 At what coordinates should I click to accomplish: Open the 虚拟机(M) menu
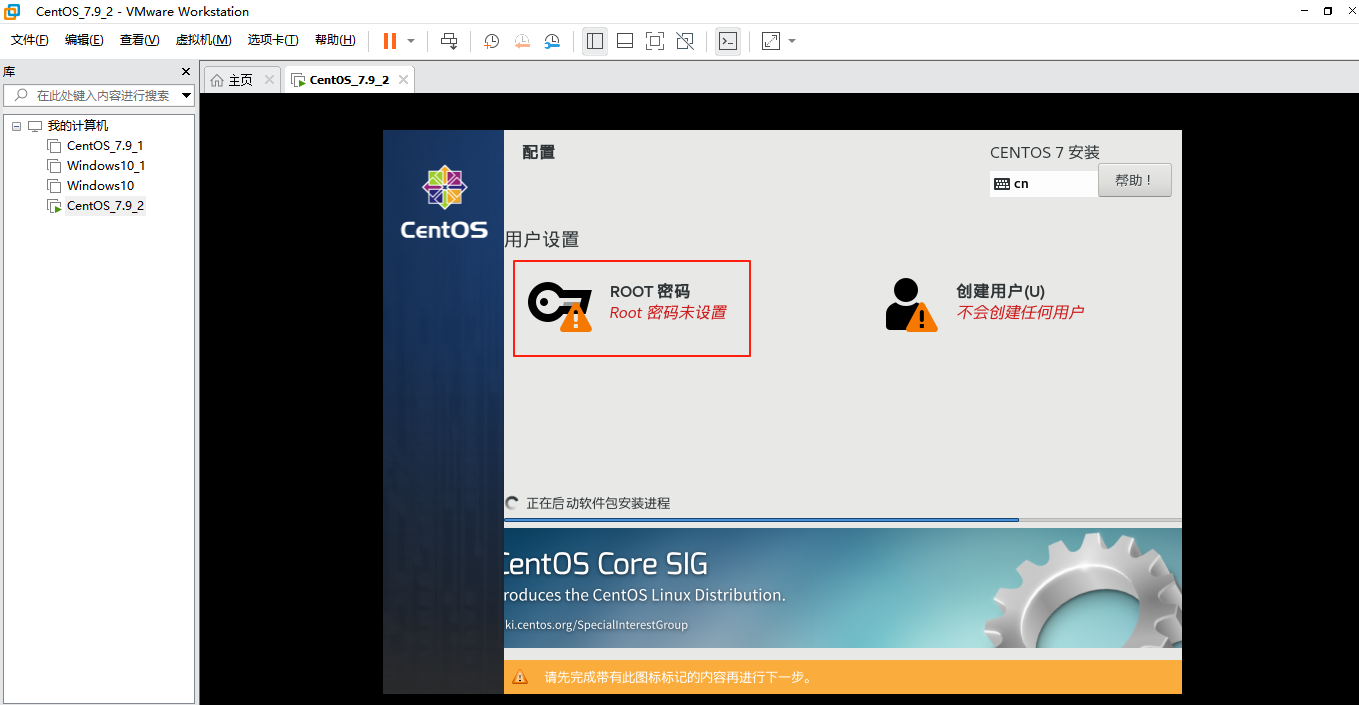(203, 40)
